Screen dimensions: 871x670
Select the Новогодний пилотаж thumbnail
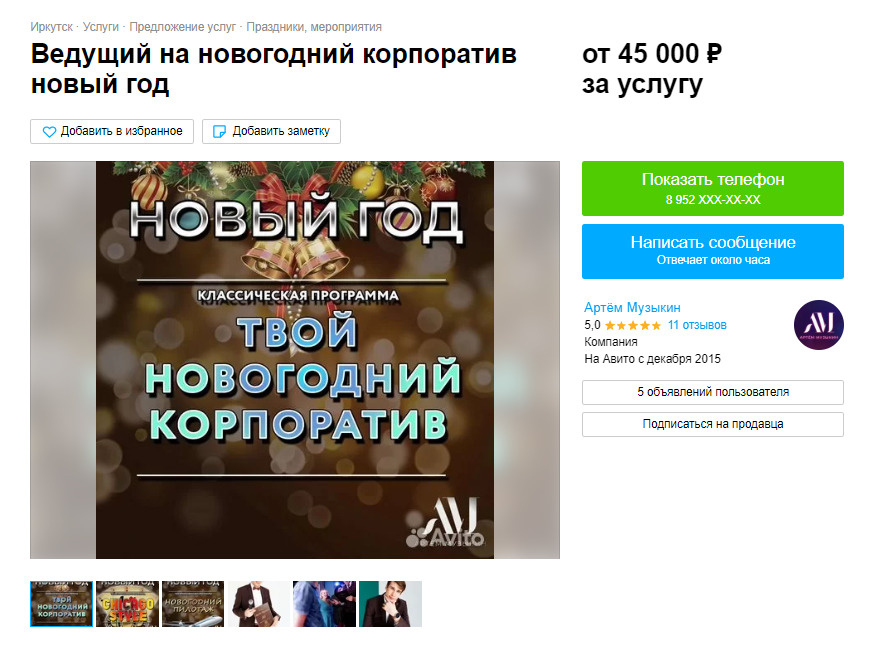(x=193, y=604)
